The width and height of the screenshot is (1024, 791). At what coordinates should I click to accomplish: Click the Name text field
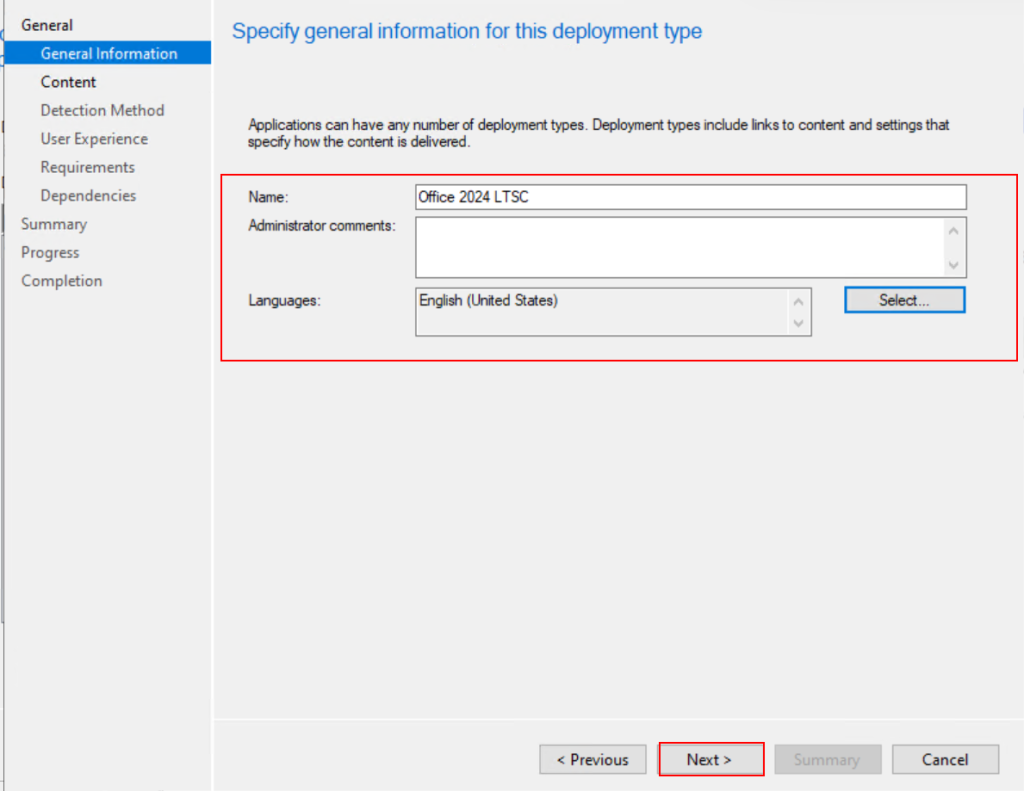tap(690, 197)
